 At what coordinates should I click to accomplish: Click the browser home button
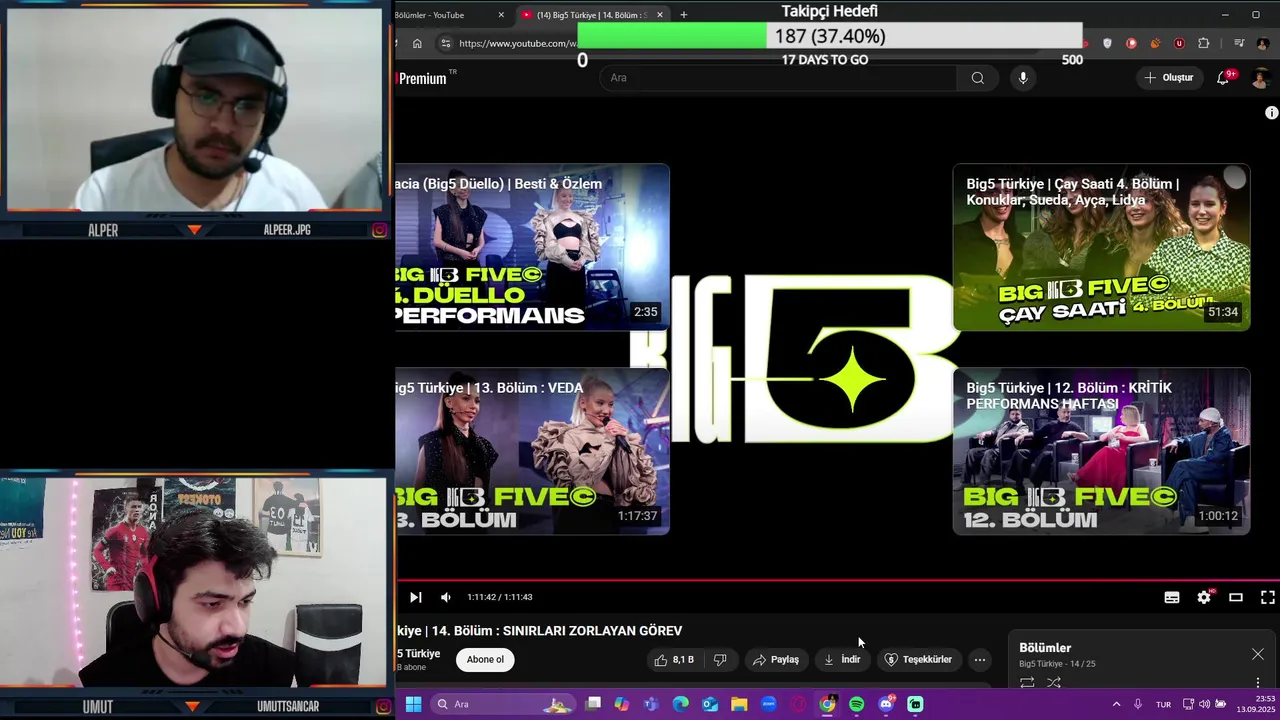(x=417, y=43)
